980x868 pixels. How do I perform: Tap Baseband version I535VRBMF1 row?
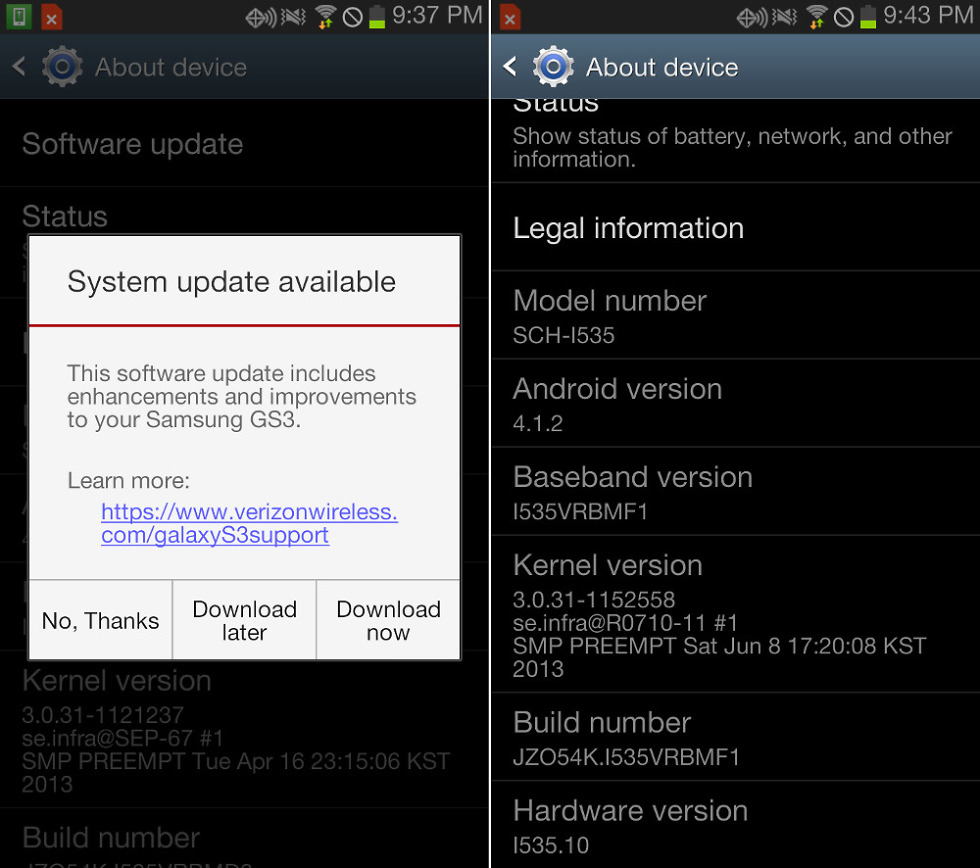click(x=736, y=492)
